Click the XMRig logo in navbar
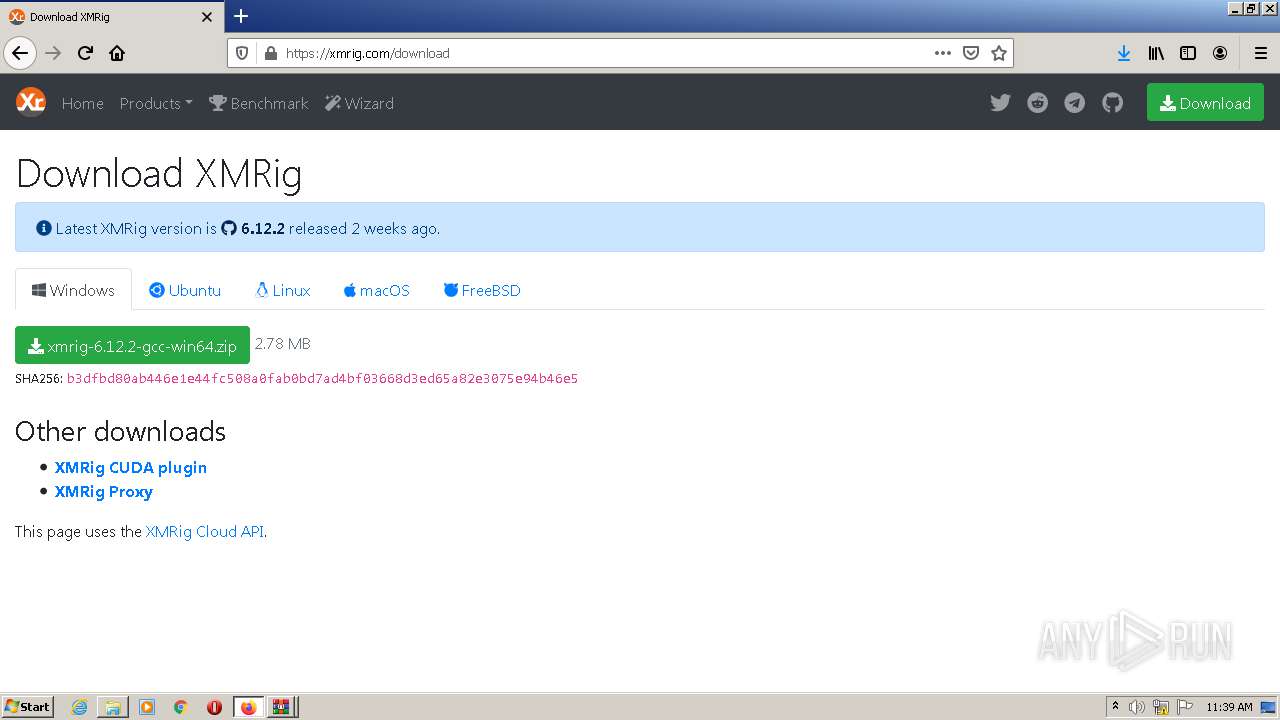The height and width of the screenshot is (720, 1280). [31, 102]
